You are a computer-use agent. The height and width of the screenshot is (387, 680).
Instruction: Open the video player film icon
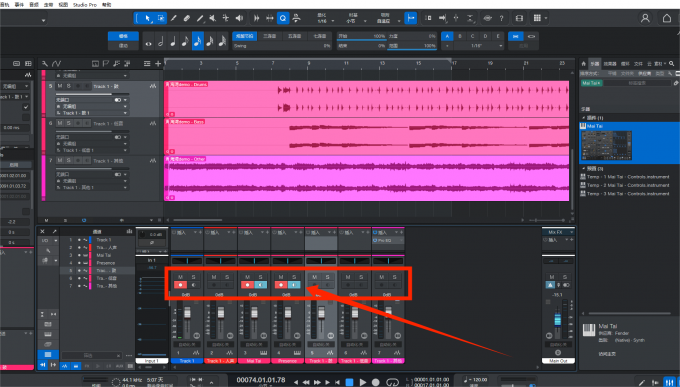[x=519, y=18]
